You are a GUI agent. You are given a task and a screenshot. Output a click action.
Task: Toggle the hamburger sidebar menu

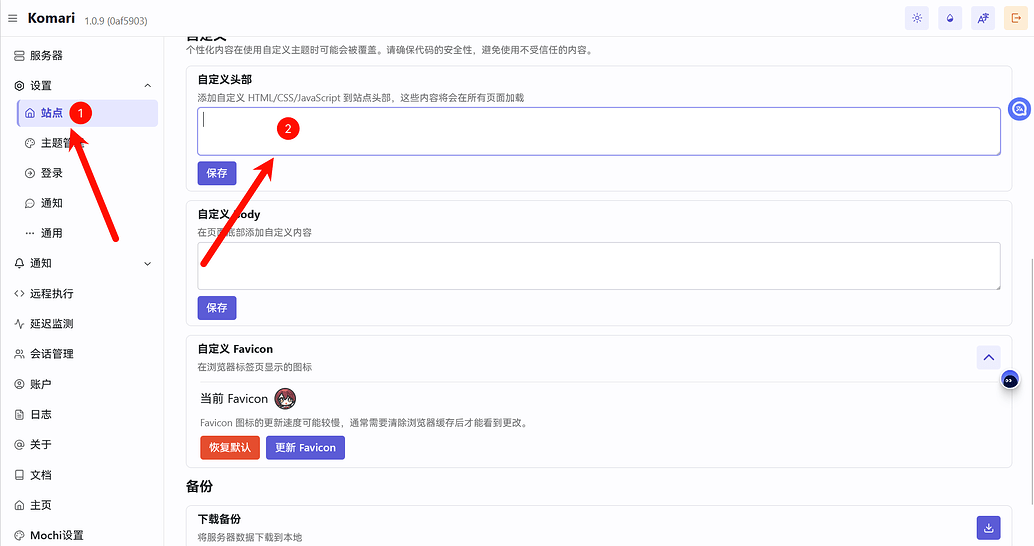[x=13, y=18]
